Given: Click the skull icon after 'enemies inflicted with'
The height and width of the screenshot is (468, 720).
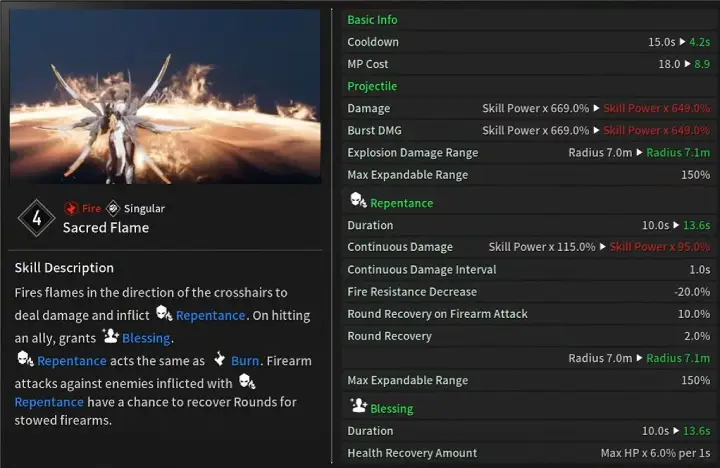Looking at the screenshot, I should click(246, 383).
